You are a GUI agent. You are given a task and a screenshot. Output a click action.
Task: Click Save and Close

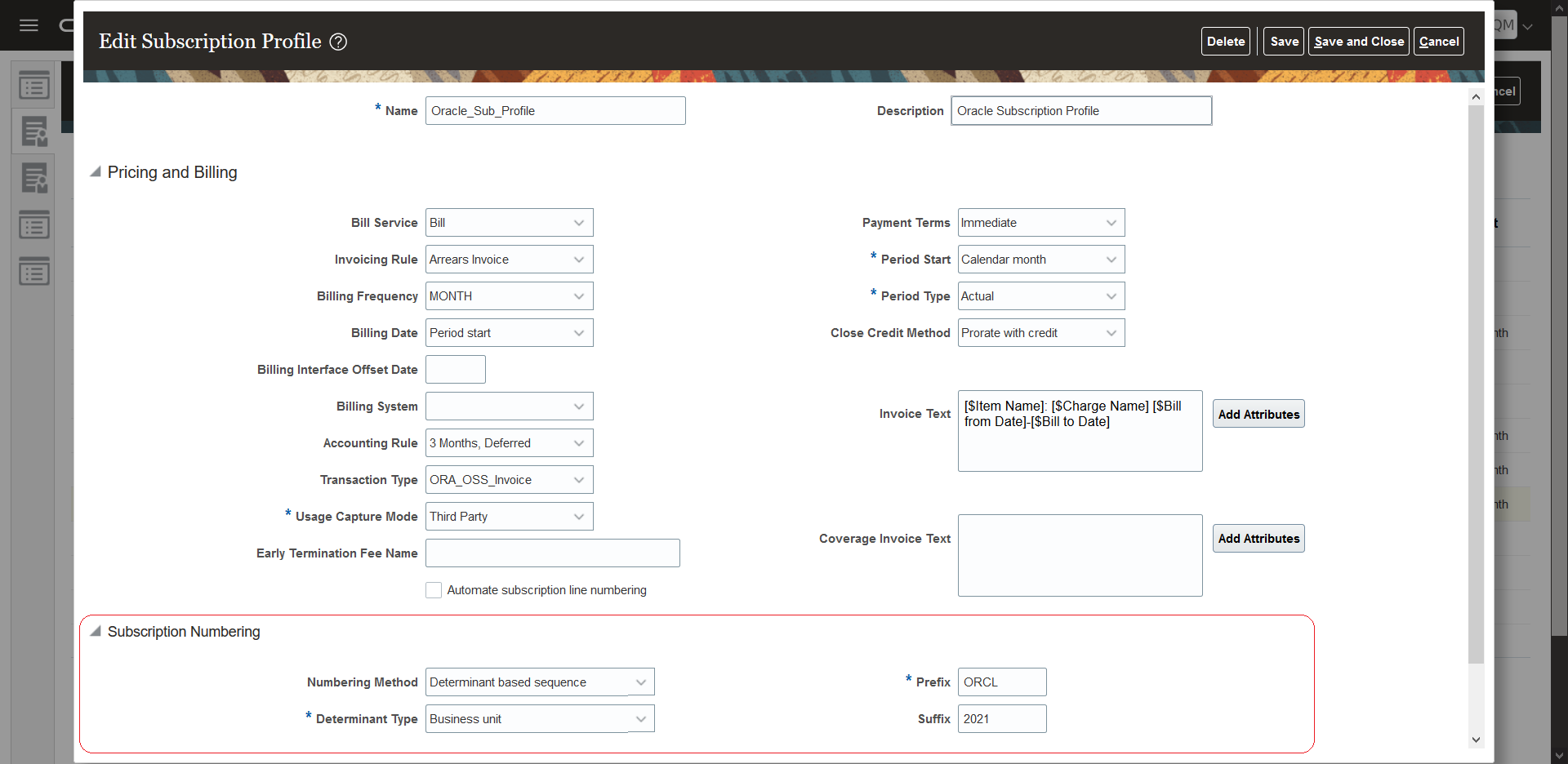1359,42
